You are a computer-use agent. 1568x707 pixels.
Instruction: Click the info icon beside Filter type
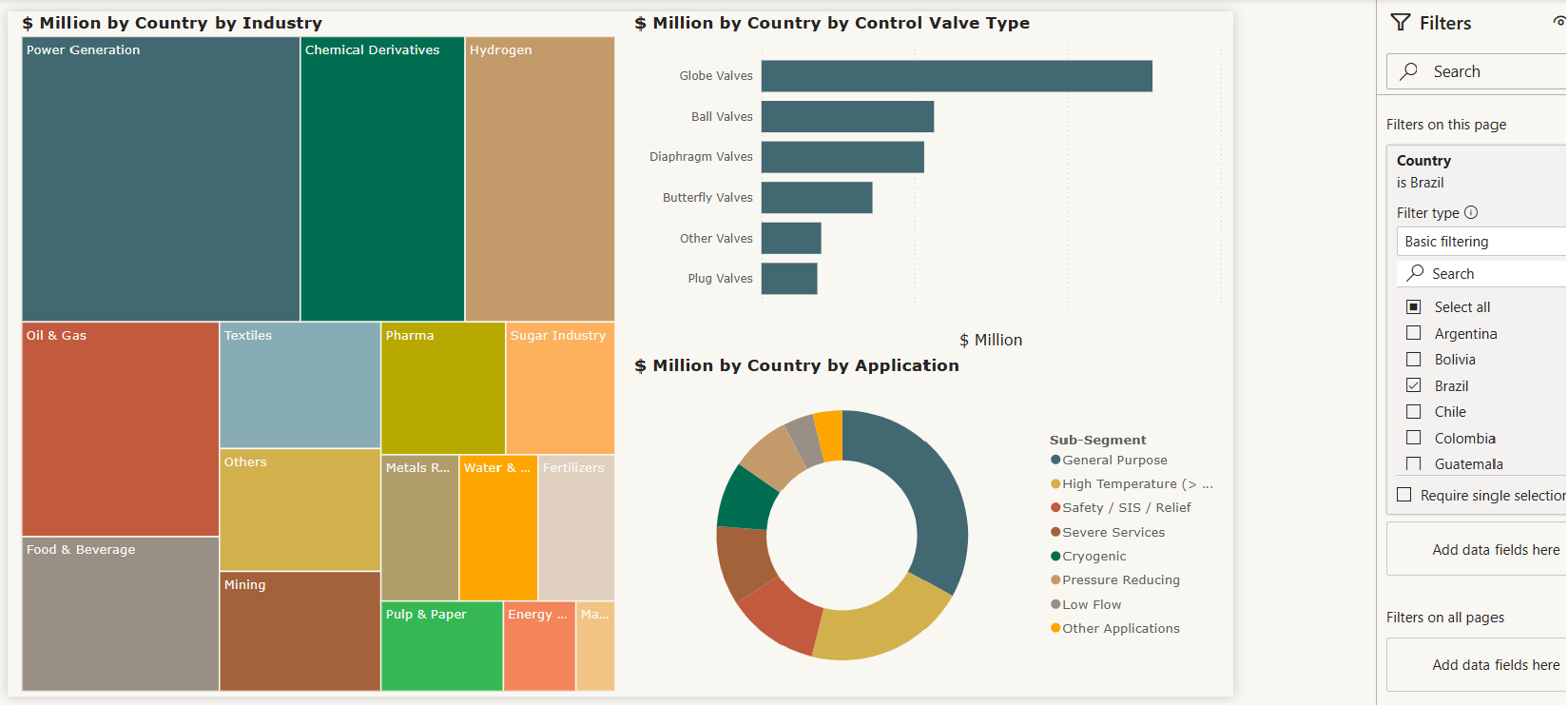(x=1471, y=213)
